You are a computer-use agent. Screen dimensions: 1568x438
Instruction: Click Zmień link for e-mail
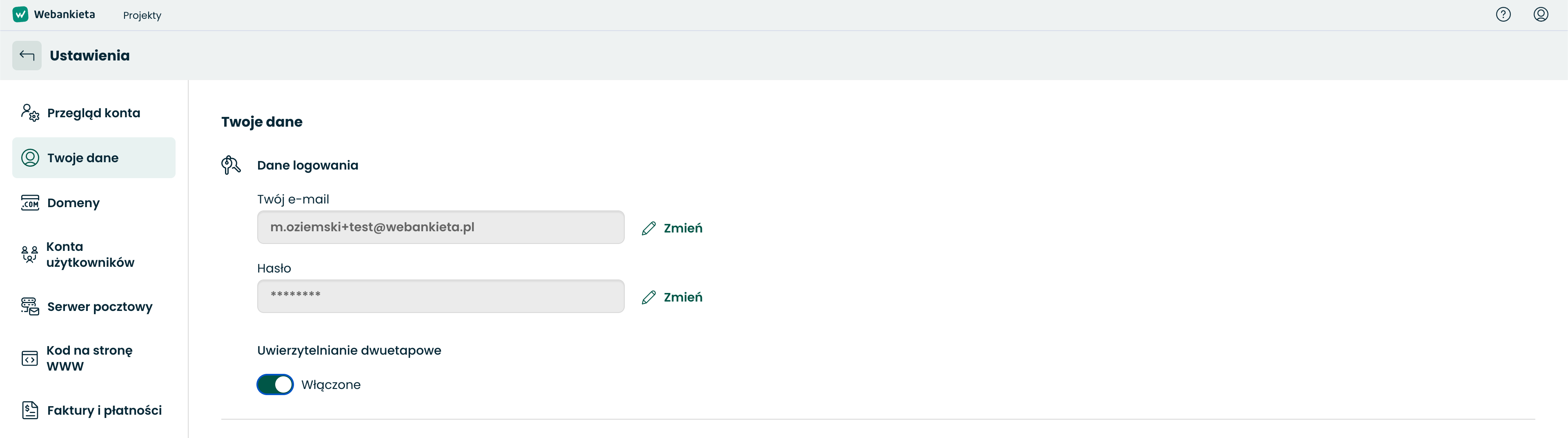tap(683, 228)
